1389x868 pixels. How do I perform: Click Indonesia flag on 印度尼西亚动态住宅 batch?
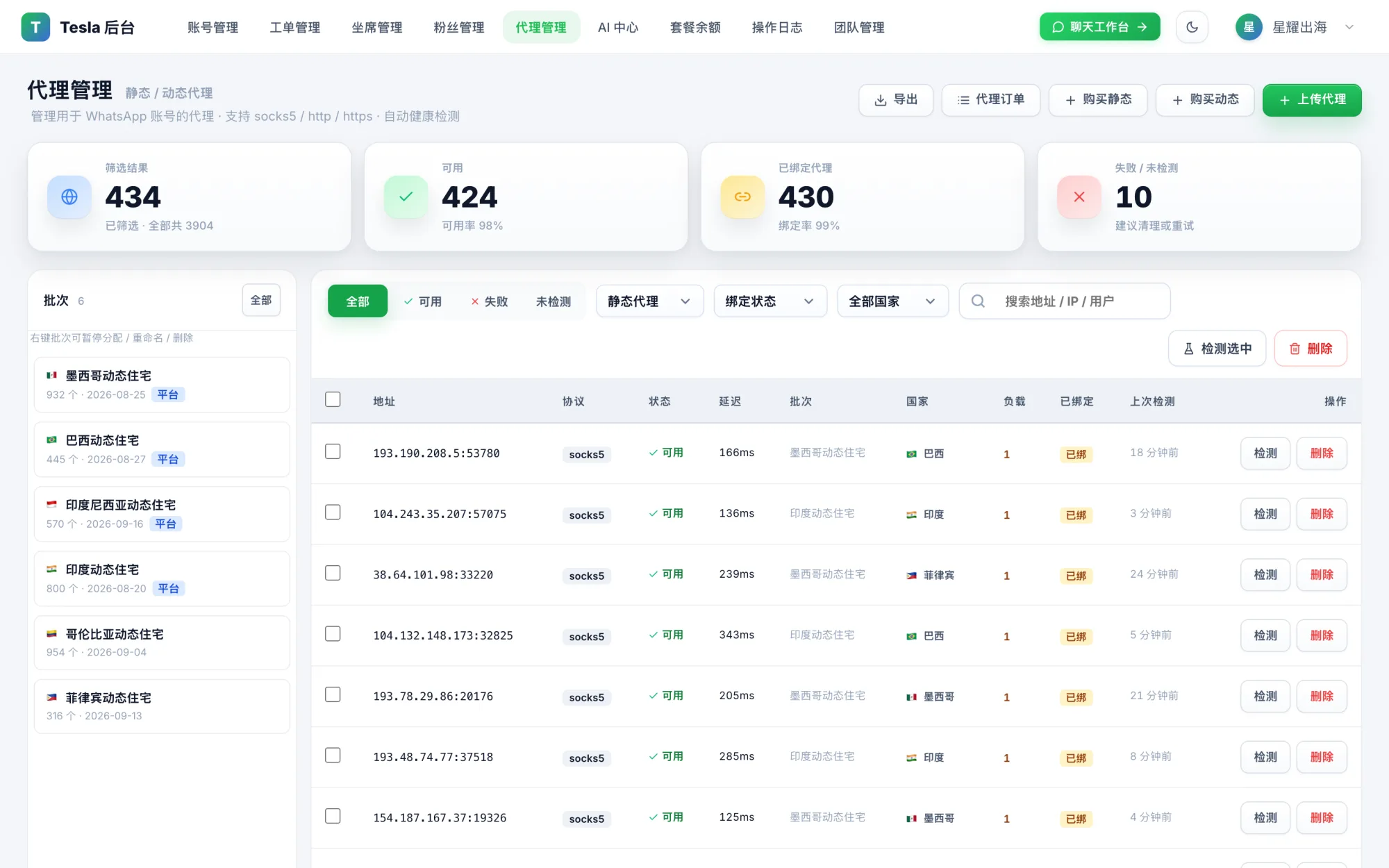pyautogui.click(x=51, y=504)
